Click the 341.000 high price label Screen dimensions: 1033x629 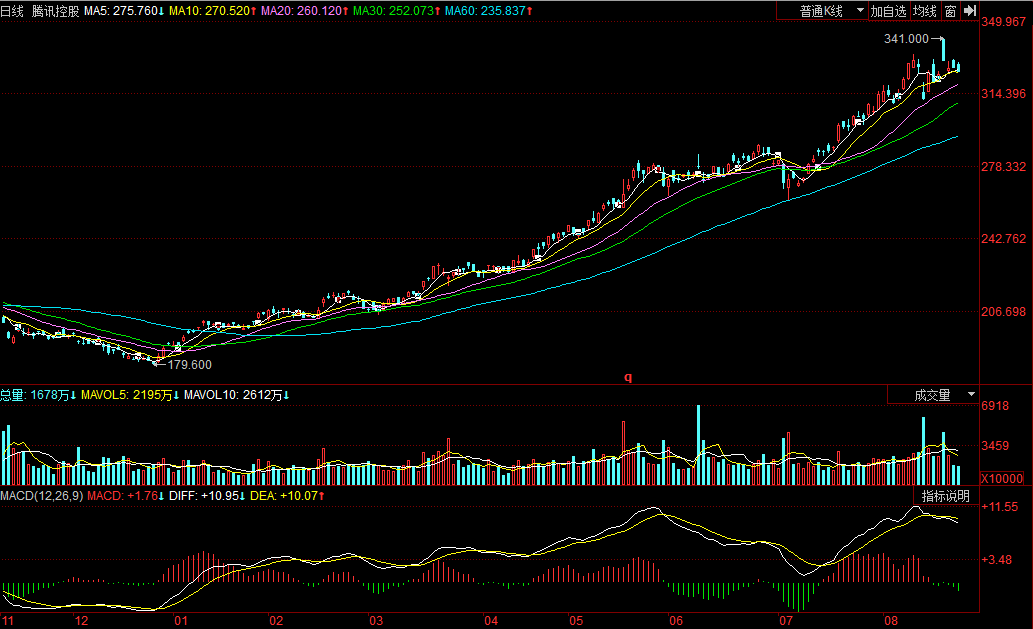pos(907,39)
